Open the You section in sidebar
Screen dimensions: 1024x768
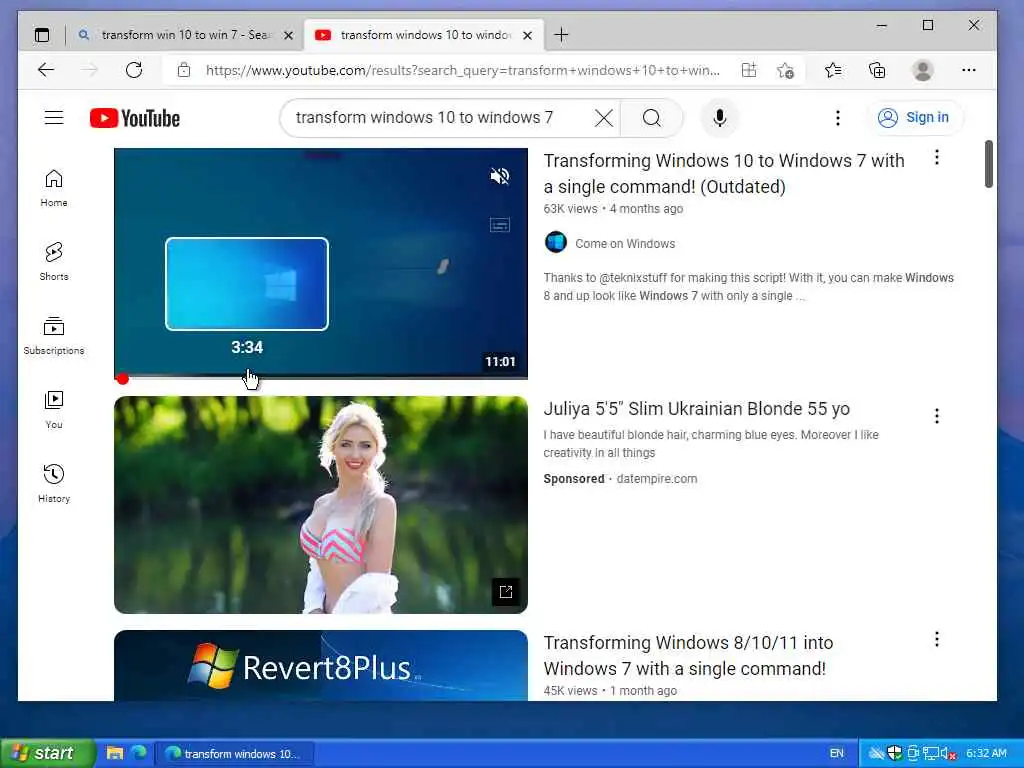click(54, 409)
